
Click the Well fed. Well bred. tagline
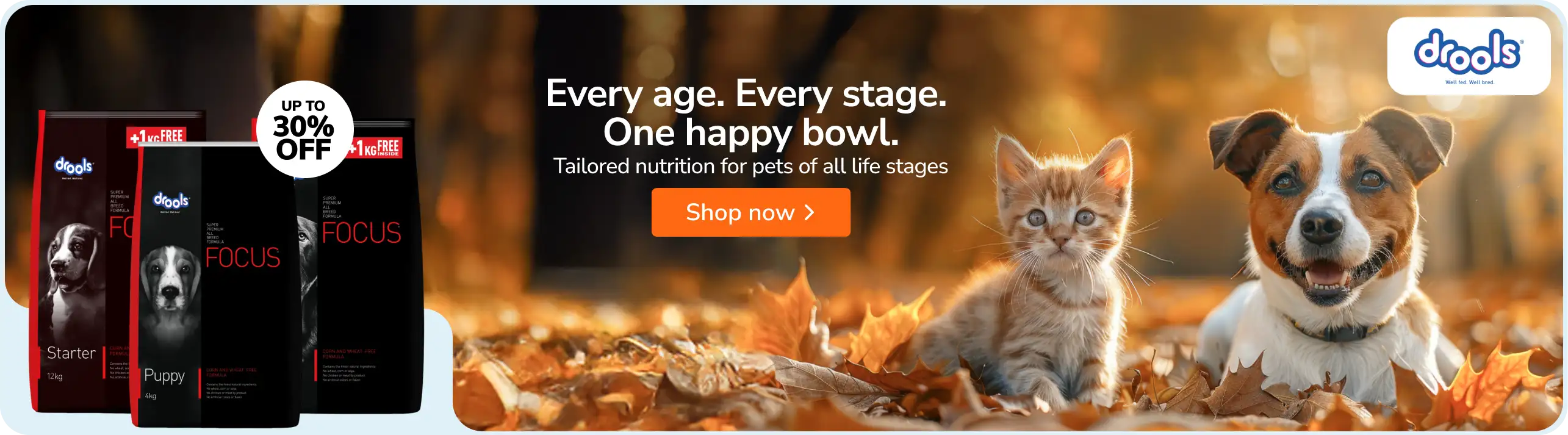[x=1469, y=82]
